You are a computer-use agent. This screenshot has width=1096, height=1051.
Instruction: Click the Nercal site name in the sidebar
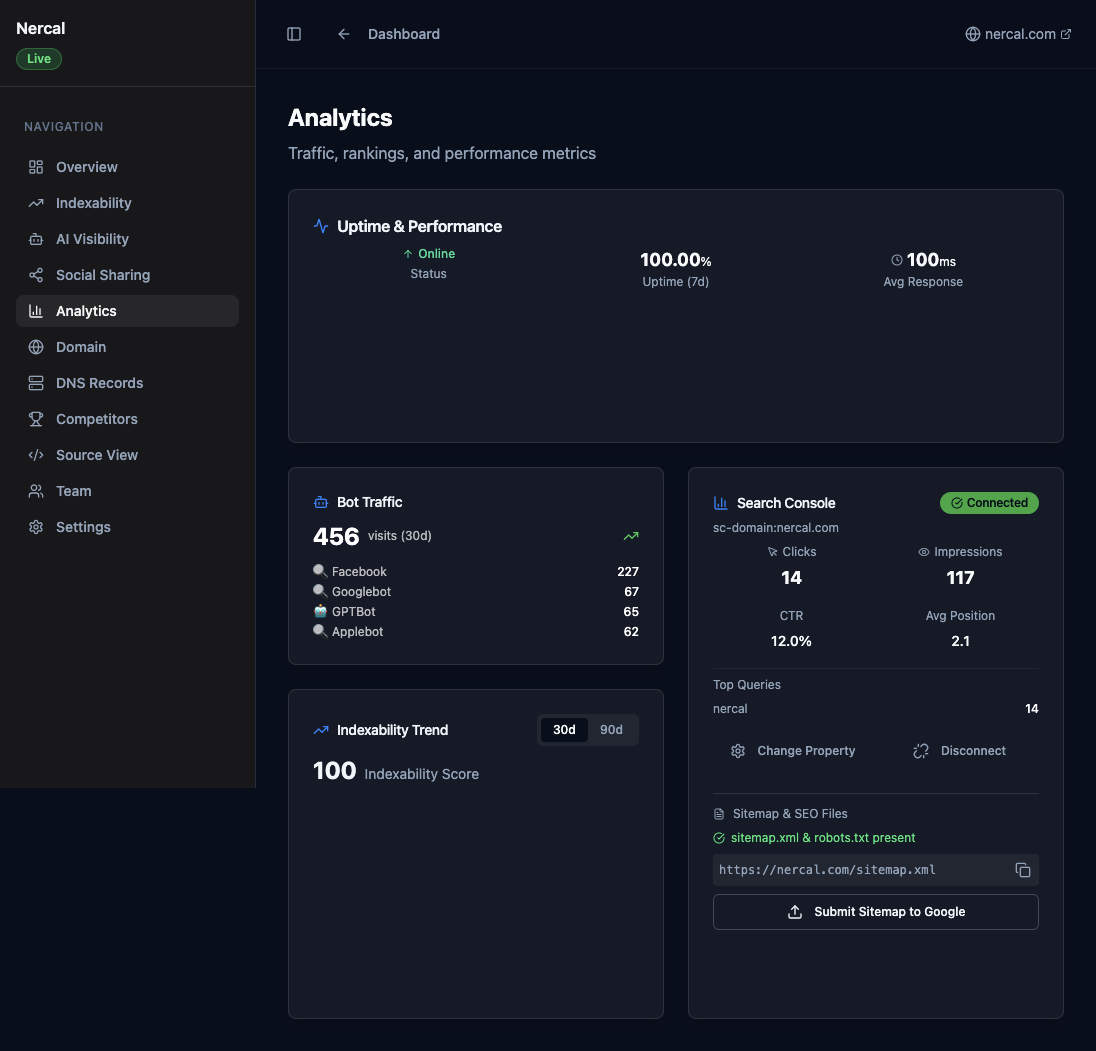pyautogui.click(x=41, y=29)
